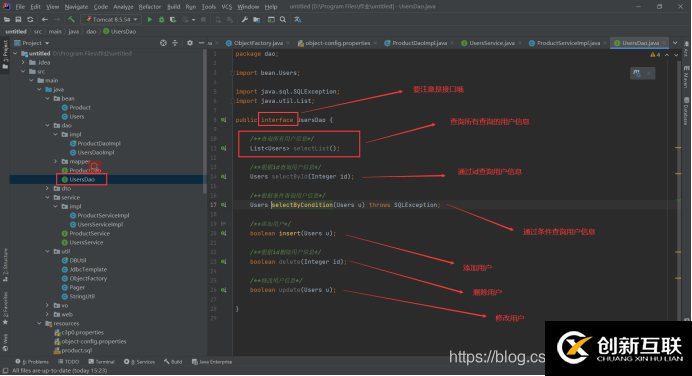692x376 pixels.
Task: Open the Refactor menu
Action: coord(150,7)
